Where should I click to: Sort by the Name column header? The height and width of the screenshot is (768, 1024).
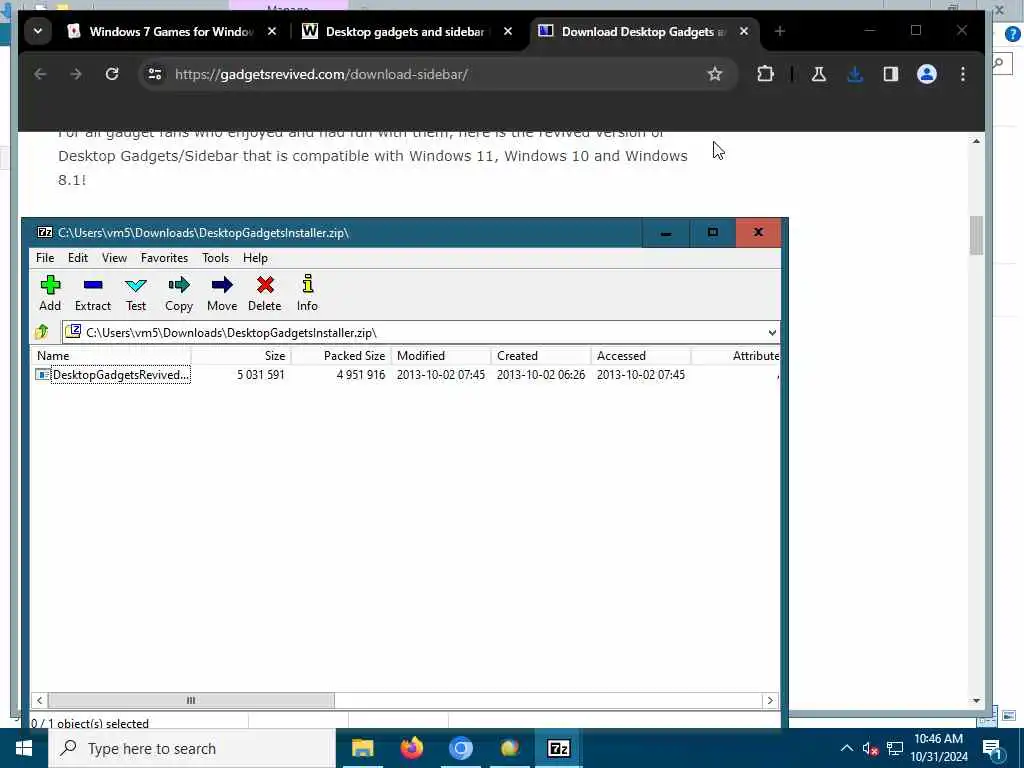[111, 356]
